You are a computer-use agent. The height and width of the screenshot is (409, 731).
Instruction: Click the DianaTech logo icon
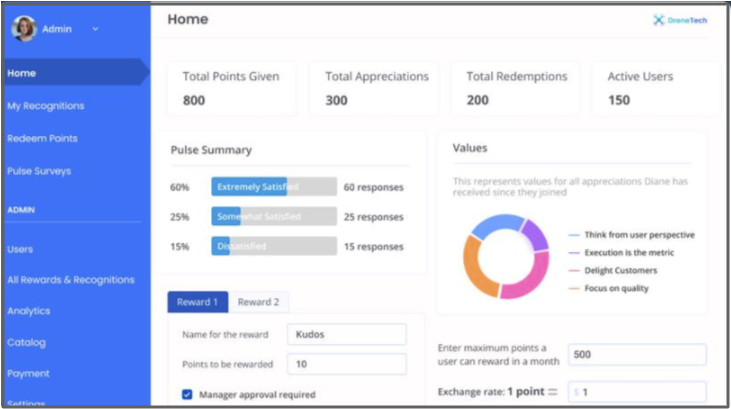click(x=659, y=20)
